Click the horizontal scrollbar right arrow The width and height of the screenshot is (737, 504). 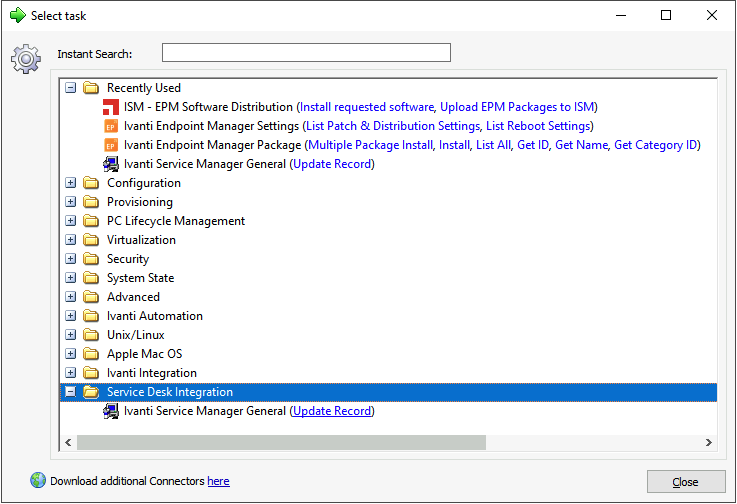click(709, 442)
